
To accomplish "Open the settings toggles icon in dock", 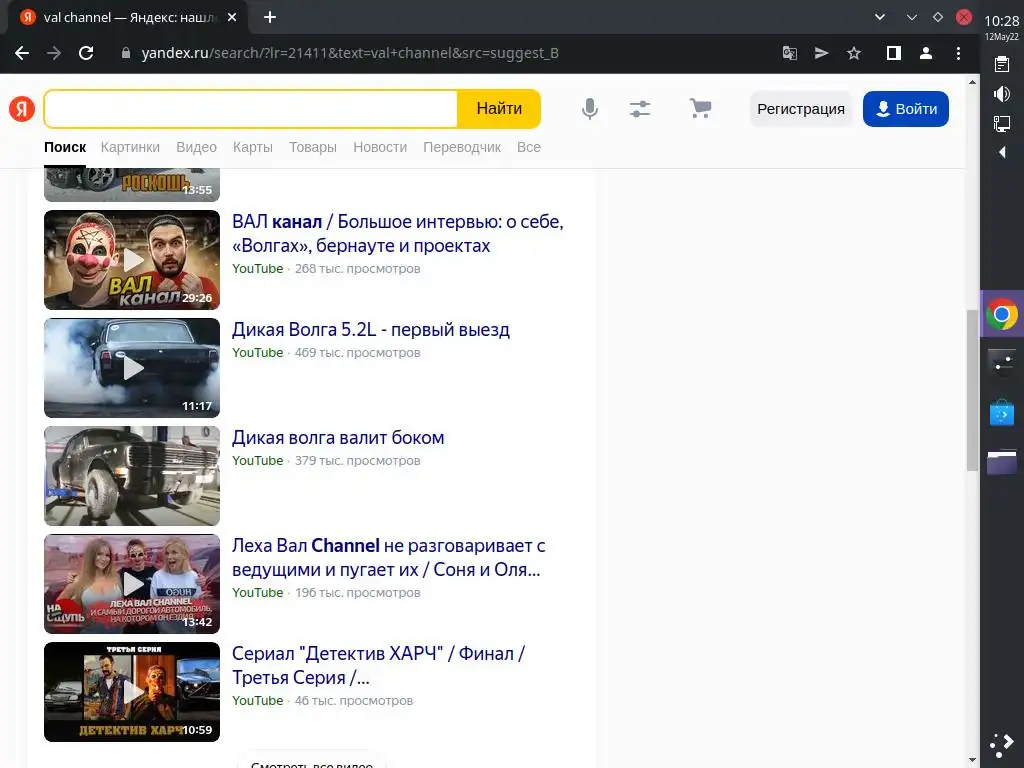I will click(x=1002, y=362).
